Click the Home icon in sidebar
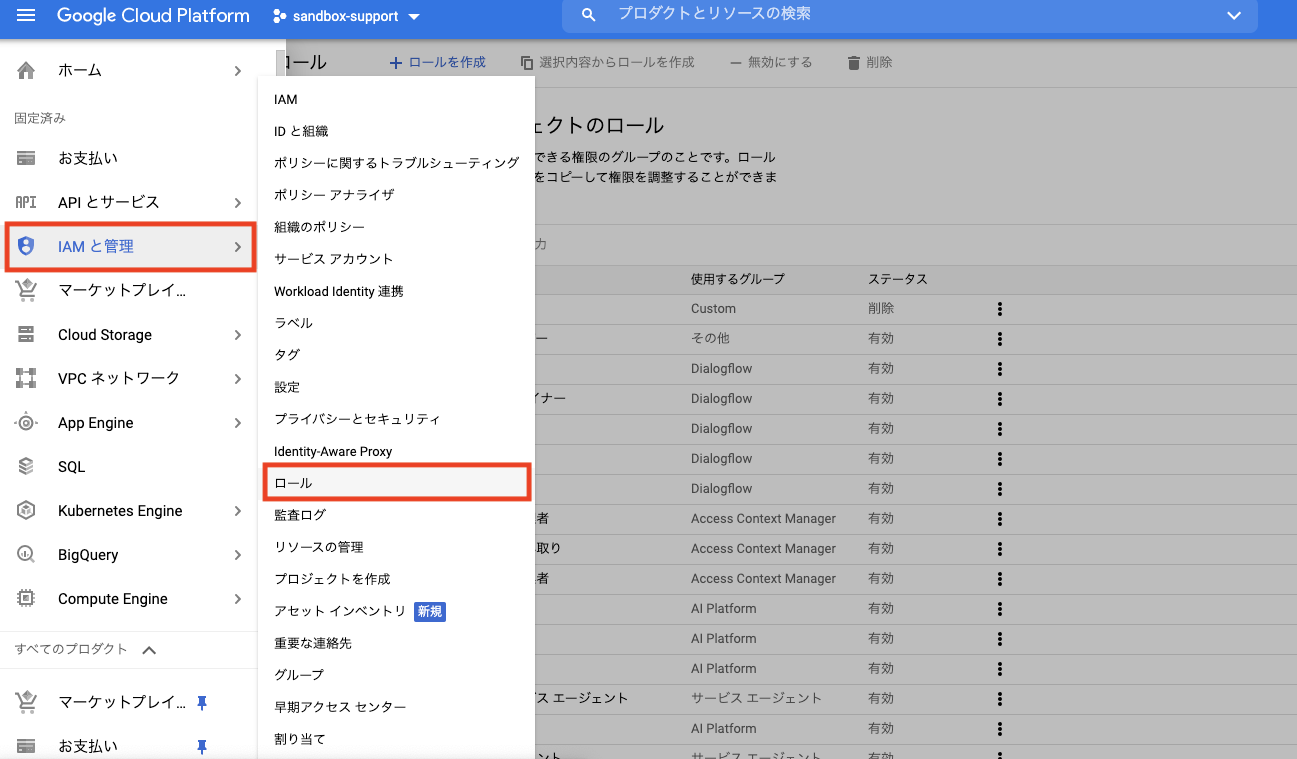Screen dimensions: 1297x759 click(26, 70)
